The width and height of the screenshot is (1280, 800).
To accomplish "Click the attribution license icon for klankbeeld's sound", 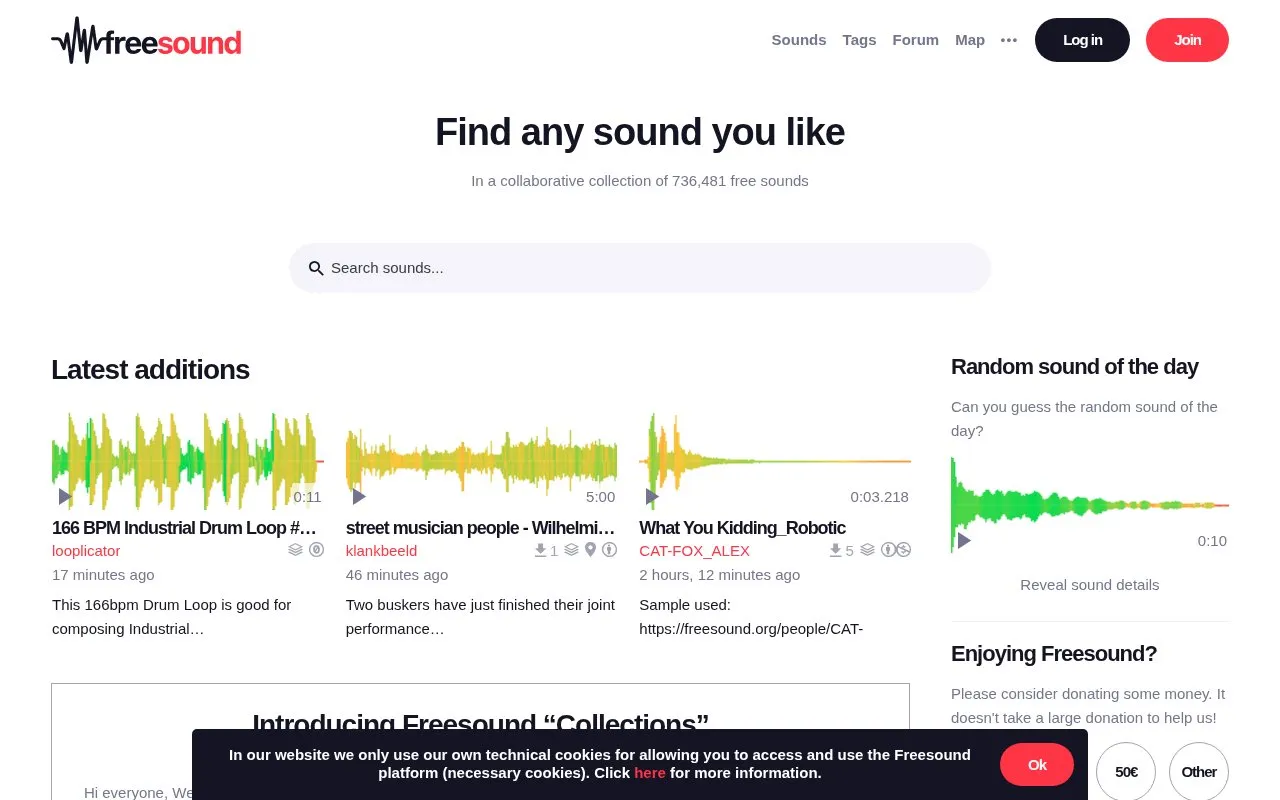I will 609,550.
